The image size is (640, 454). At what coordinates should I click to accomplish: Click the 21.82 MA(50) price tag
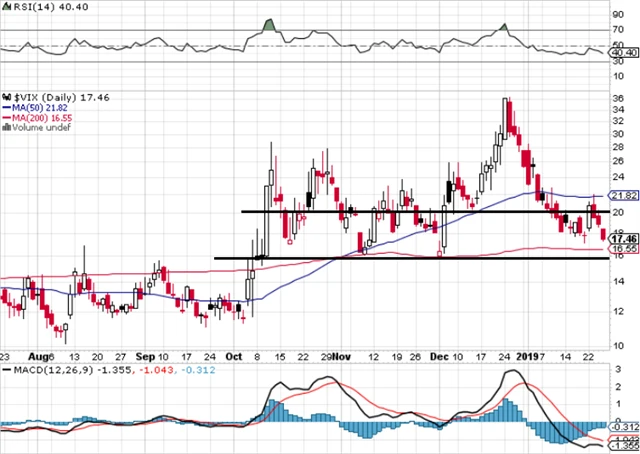[623, 195]
